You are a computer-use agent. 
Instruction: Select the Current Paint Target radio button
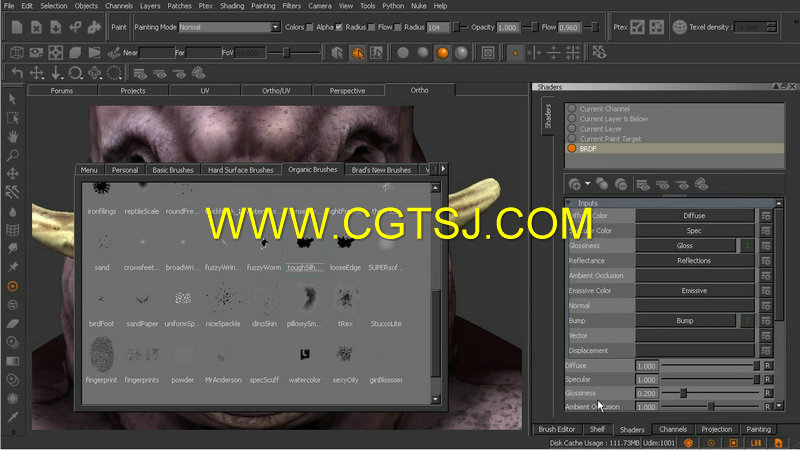pos(572,138)
